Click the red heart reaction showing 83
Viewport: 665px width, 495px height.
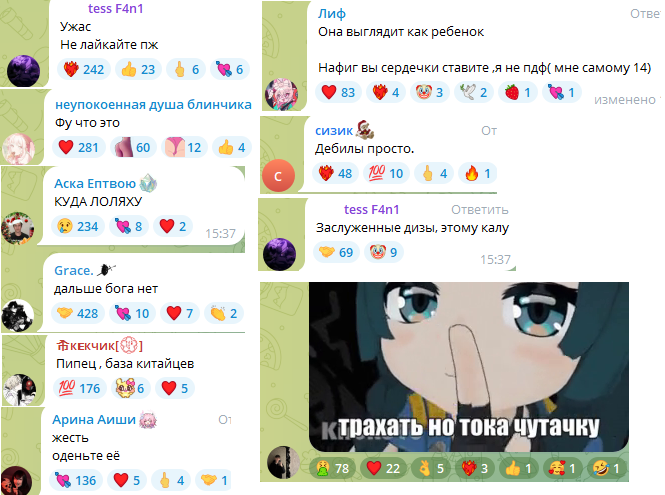click(x=338, y=92)
